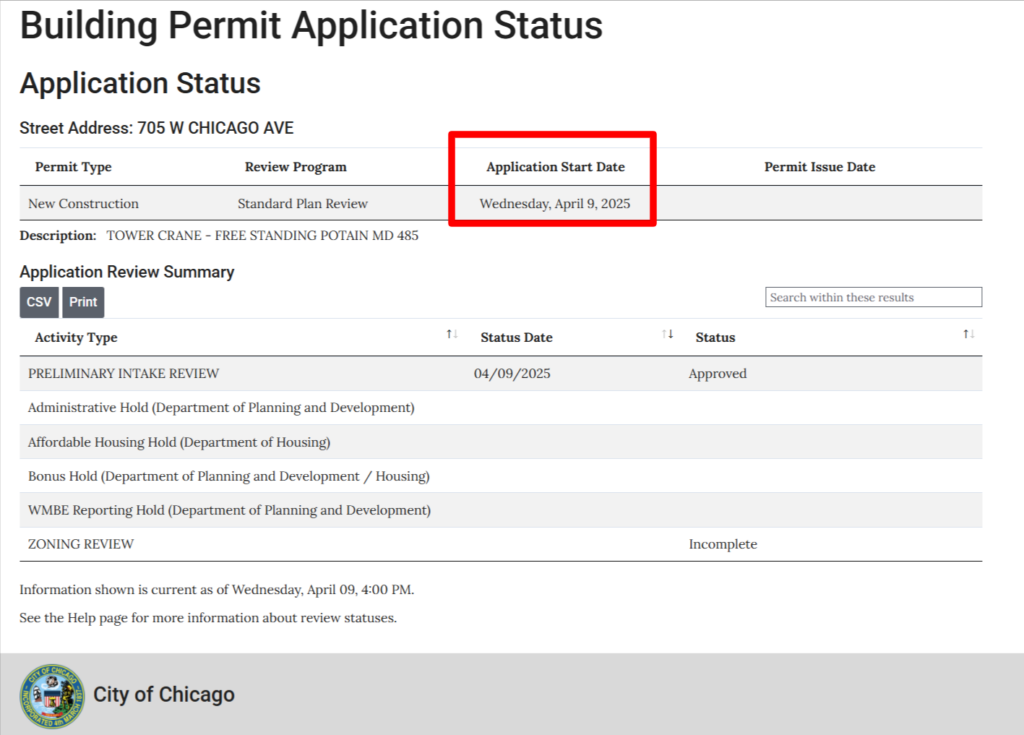Select the PRELIMINARY INTAKE REVIEW row

(122, 373)
